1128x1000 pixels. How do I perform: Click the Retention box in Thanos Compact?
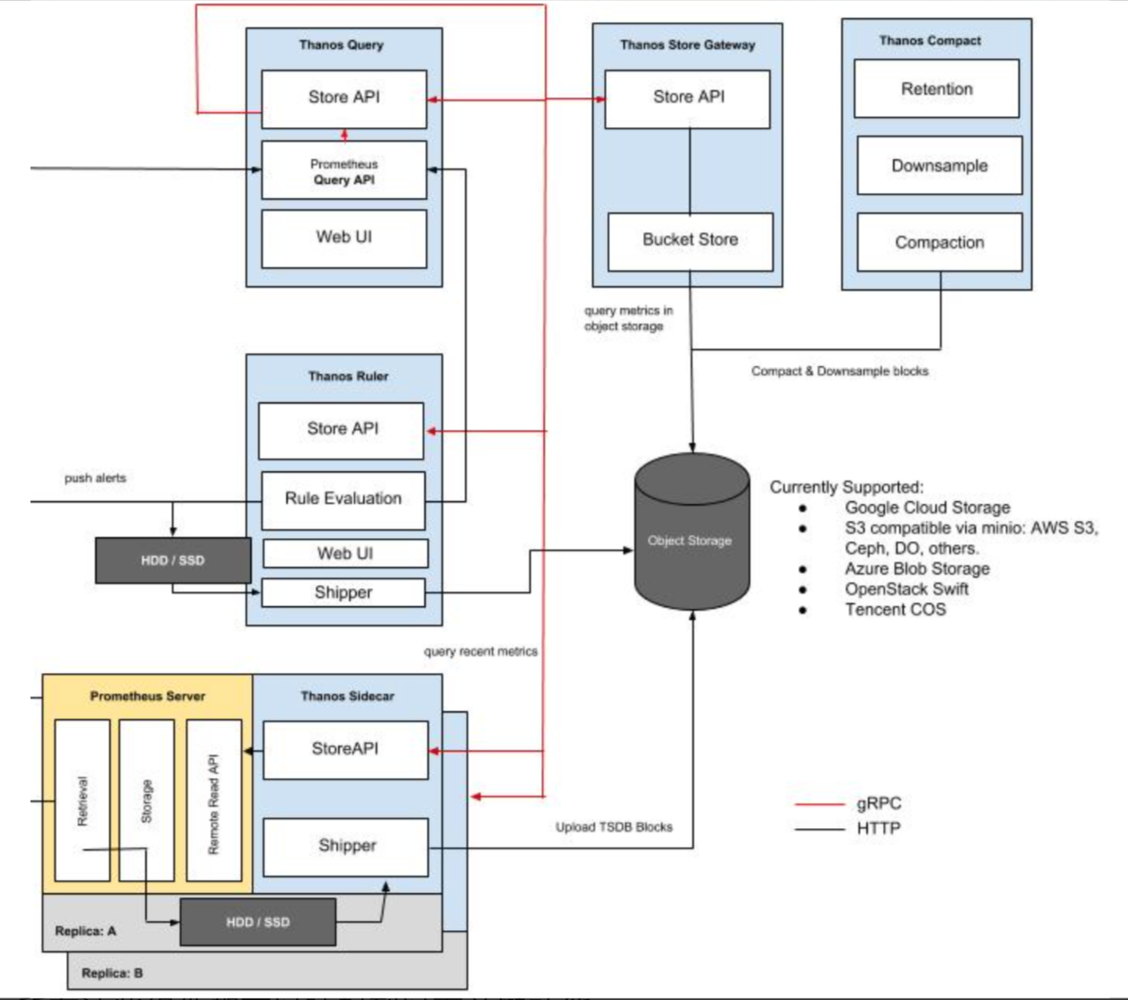pos(936,89)
